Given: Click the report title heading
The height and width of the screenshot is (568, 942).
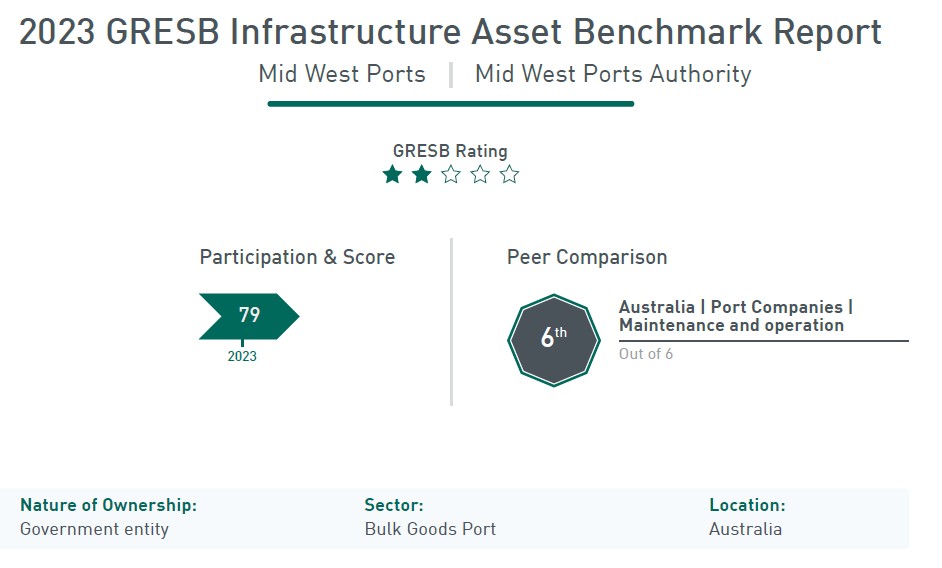Looking at the screenshot, I should 451,32.
